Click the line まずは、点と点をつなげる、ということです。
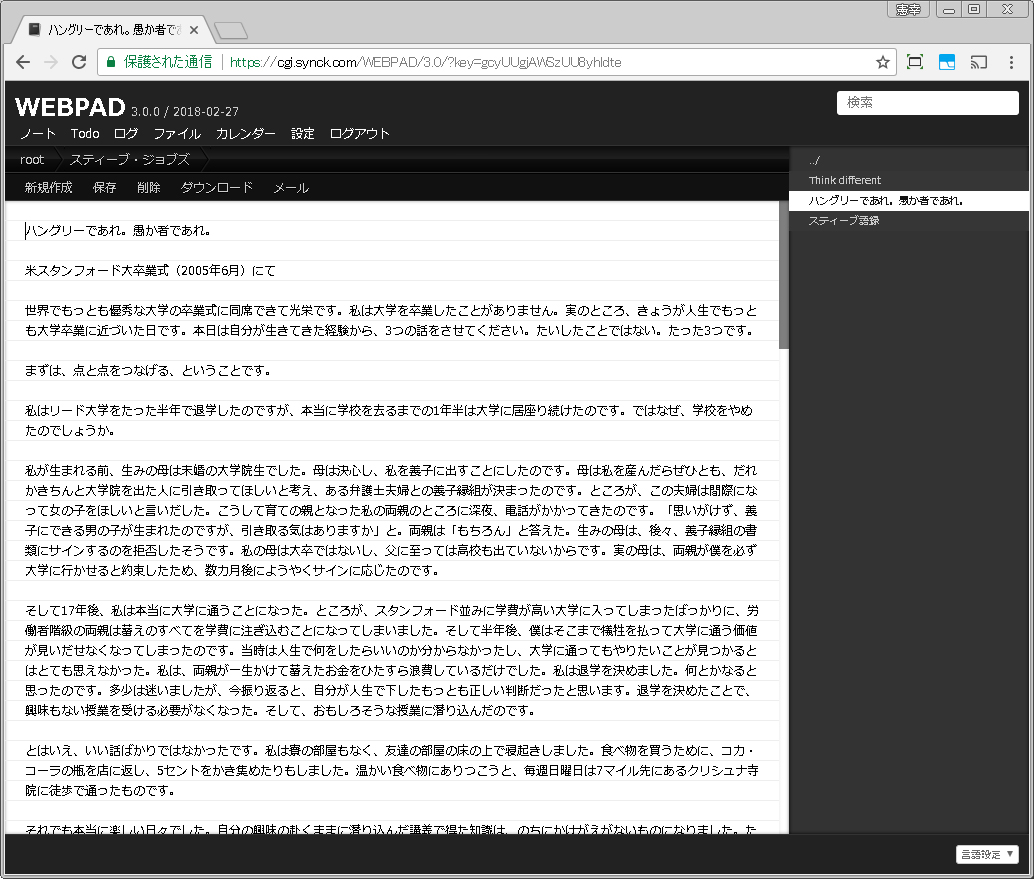Viewport: 1034px width, 879px height. click(x=148, y=371)
